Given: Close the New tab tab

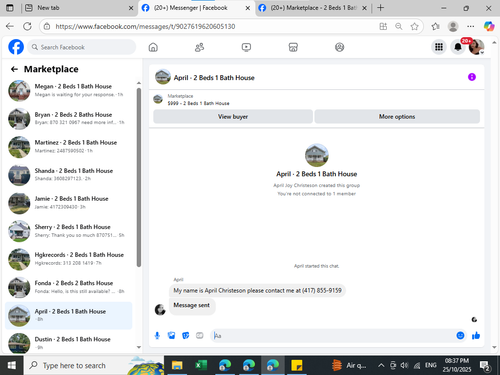Looking at the screenshot, I should pyautogui.click(x=131, y=8).
